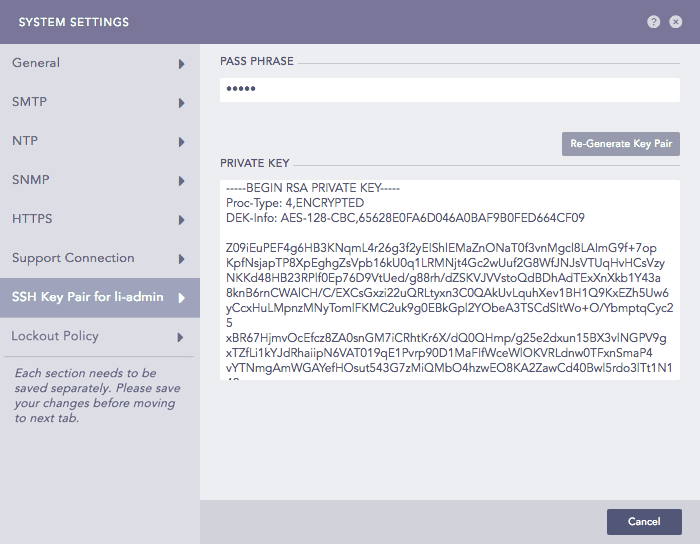Viewport: 700px width, 544px height.
Task: Click the HTTPS row arrow icon
Action: coord(182,220)
